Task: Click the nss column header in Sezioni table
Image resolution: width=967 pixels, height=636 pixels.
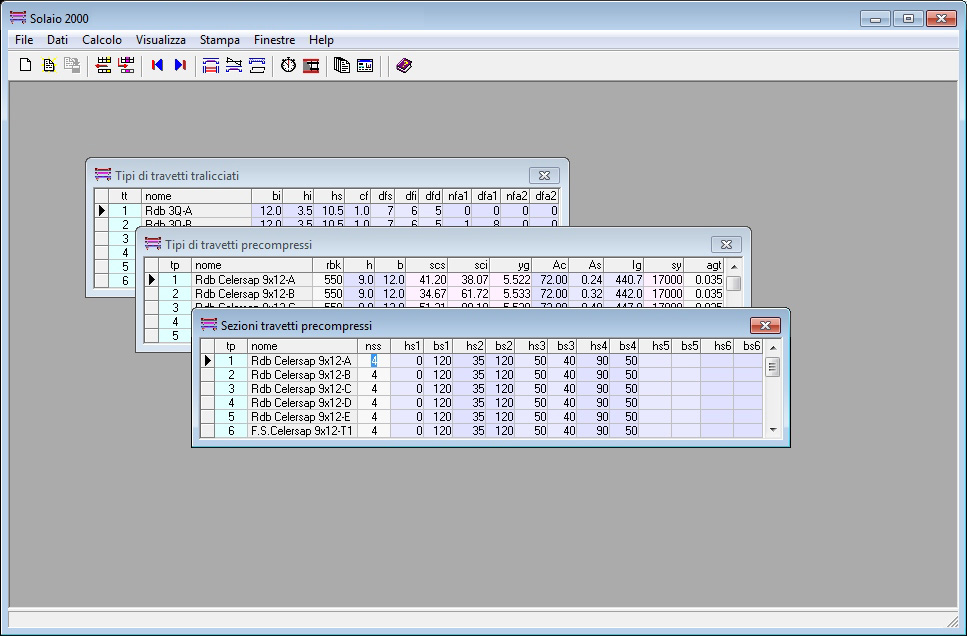Action: click(x=374, y=346)
